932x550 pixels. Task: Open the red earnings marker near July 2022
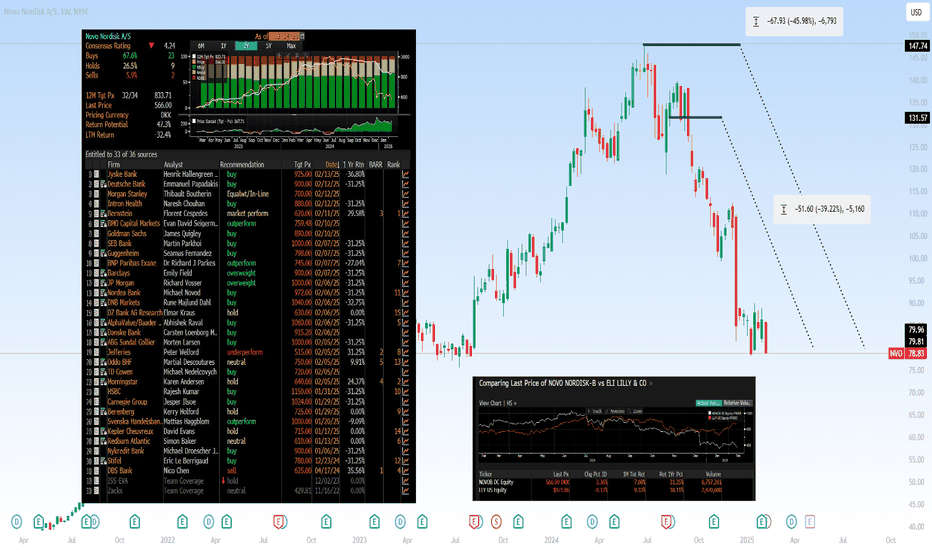[x=279, y=522]
